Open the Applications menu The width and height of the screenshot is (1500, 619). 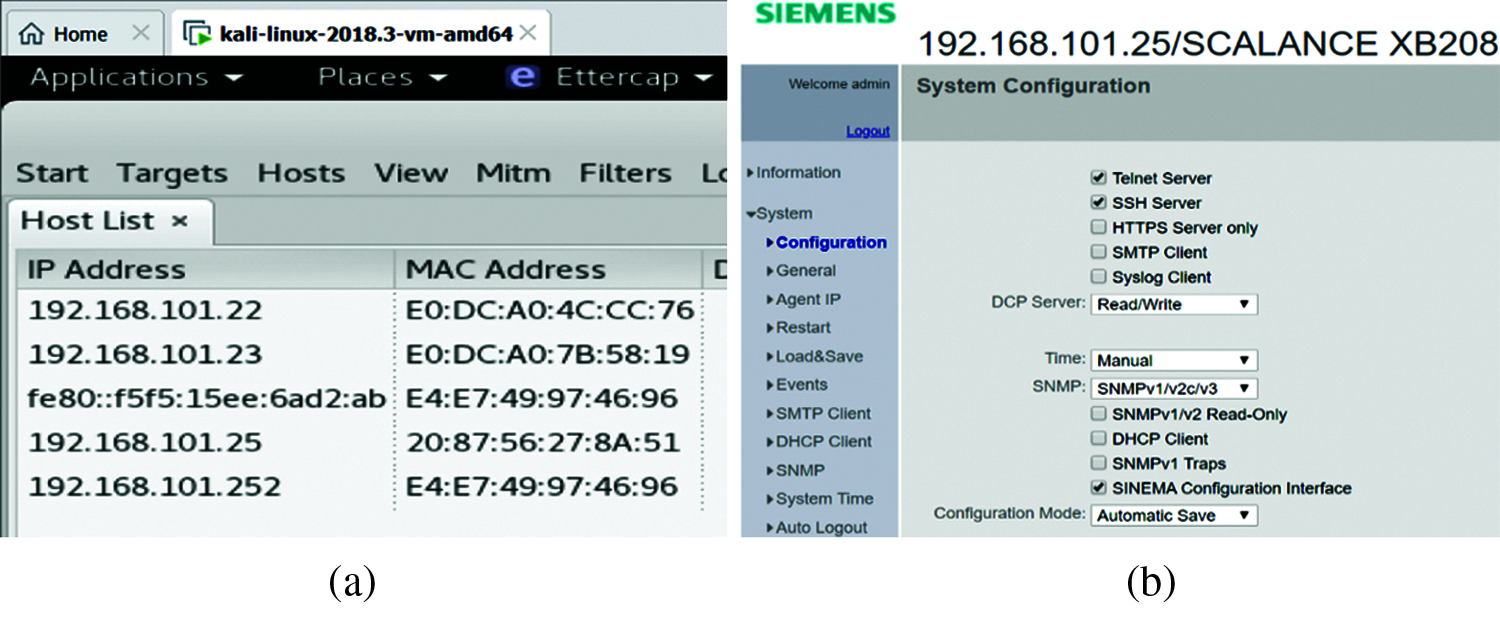pos(118,77)
